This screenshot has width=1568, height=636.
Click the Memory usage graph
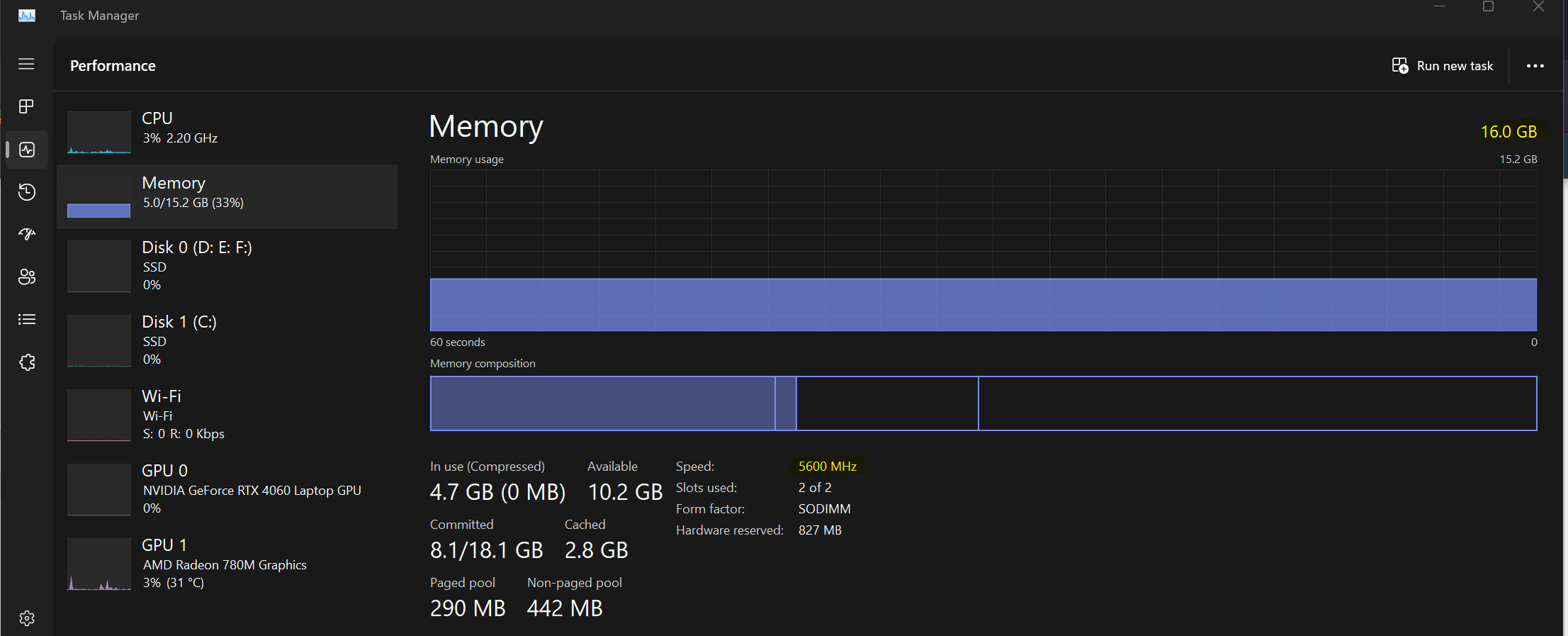983,250
